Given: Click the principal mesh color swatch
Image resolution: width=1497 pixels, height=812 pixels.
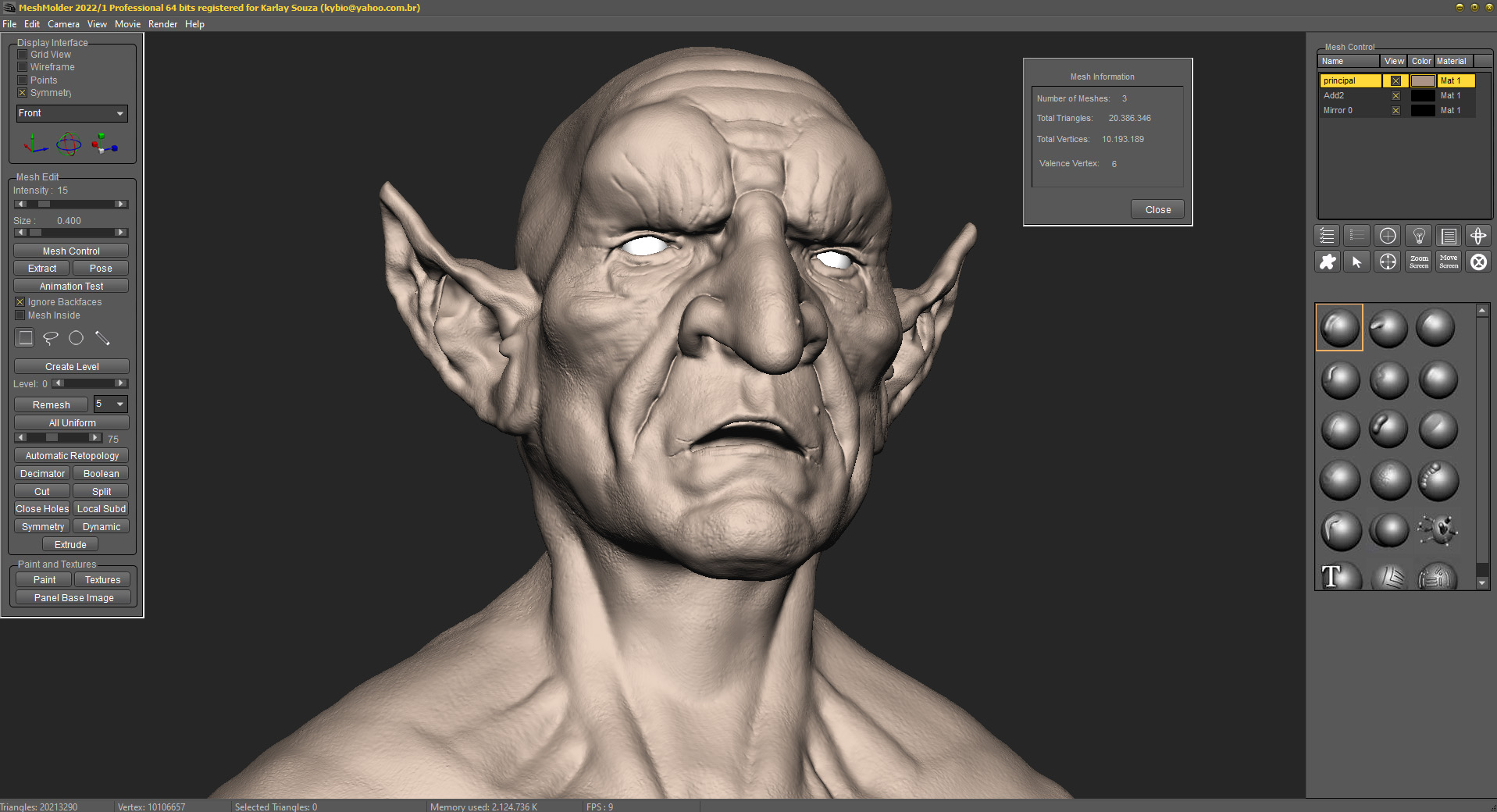Looking at the screenshot, I should point(1423,80).
